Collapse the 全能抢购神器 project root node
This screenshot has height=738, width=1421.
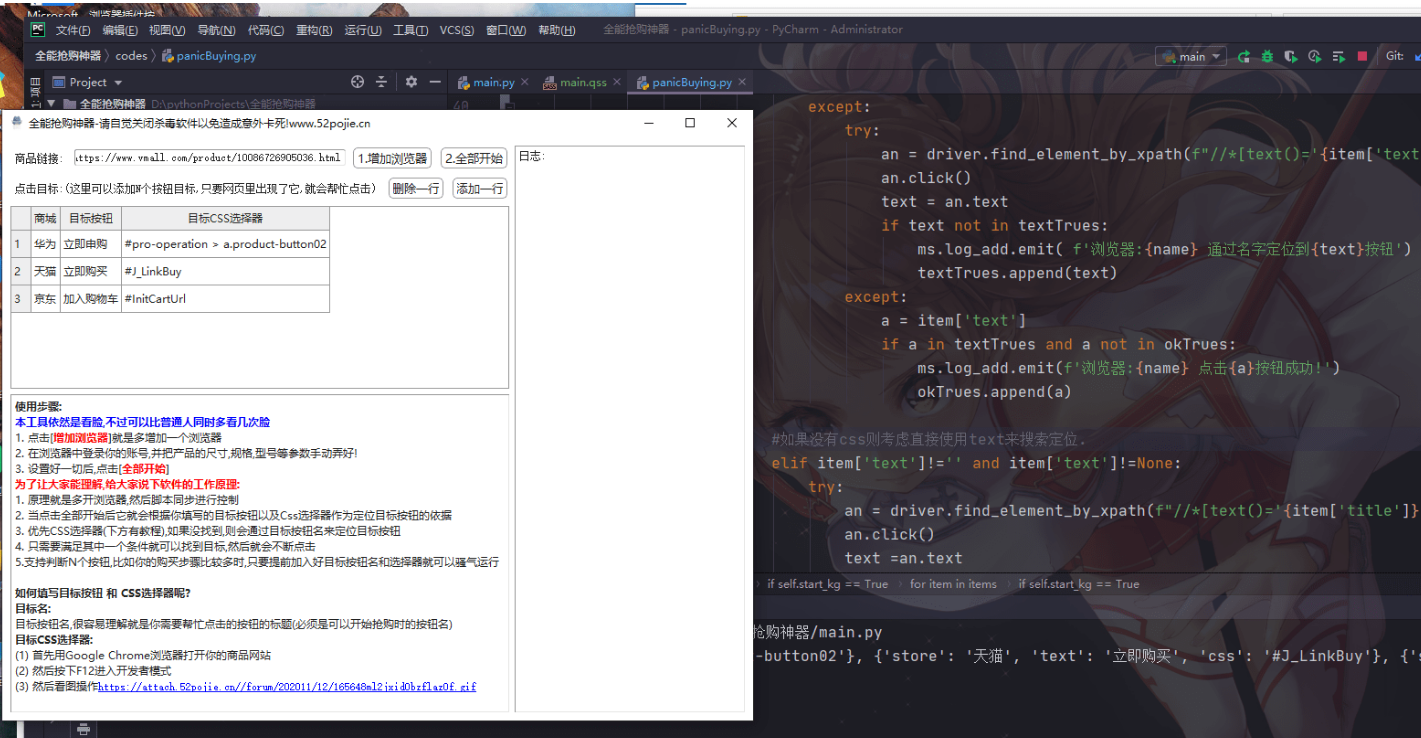click(x=52, y=104)
